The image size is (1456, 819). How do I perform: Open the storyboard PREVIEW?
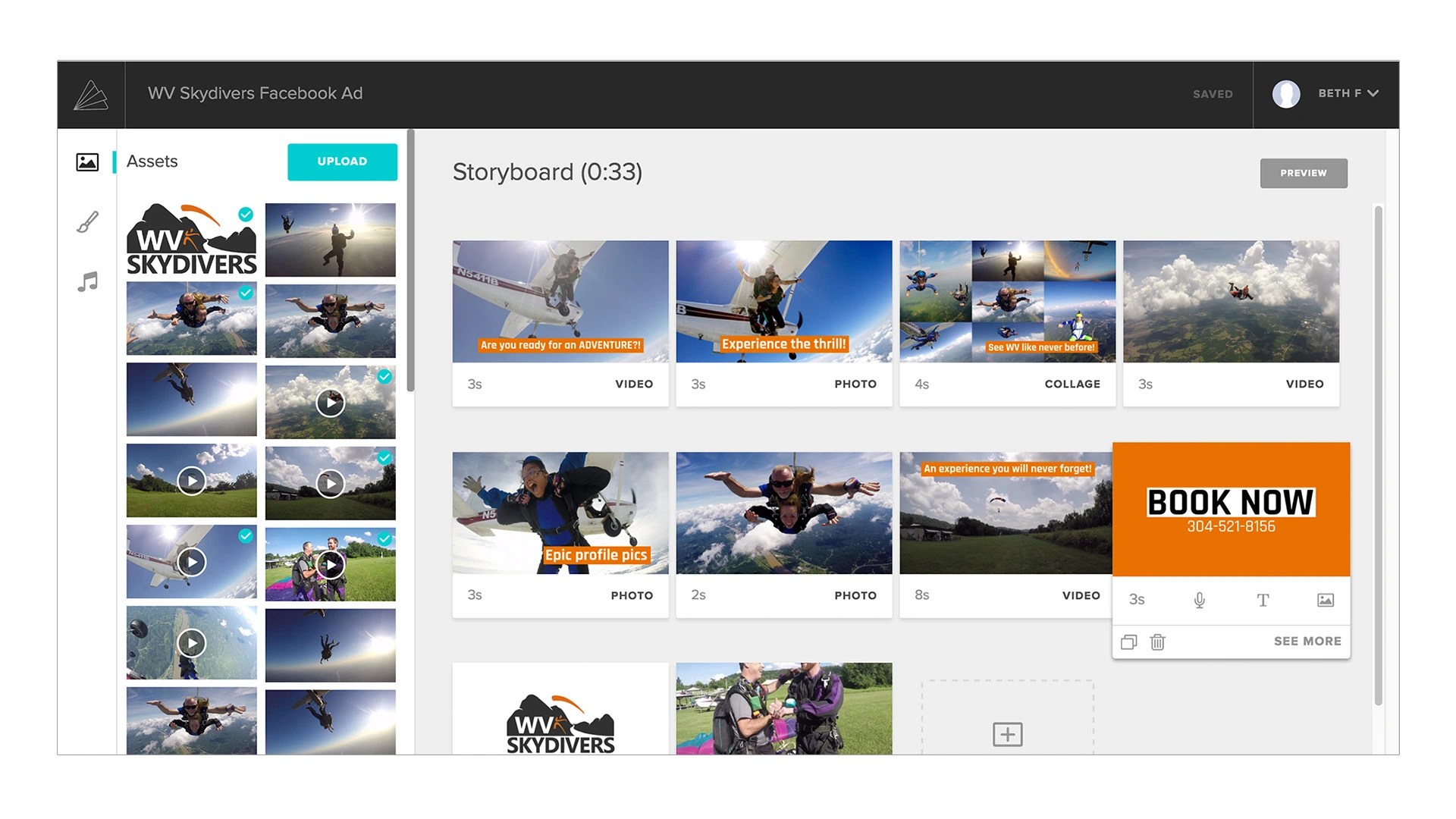1303,173
